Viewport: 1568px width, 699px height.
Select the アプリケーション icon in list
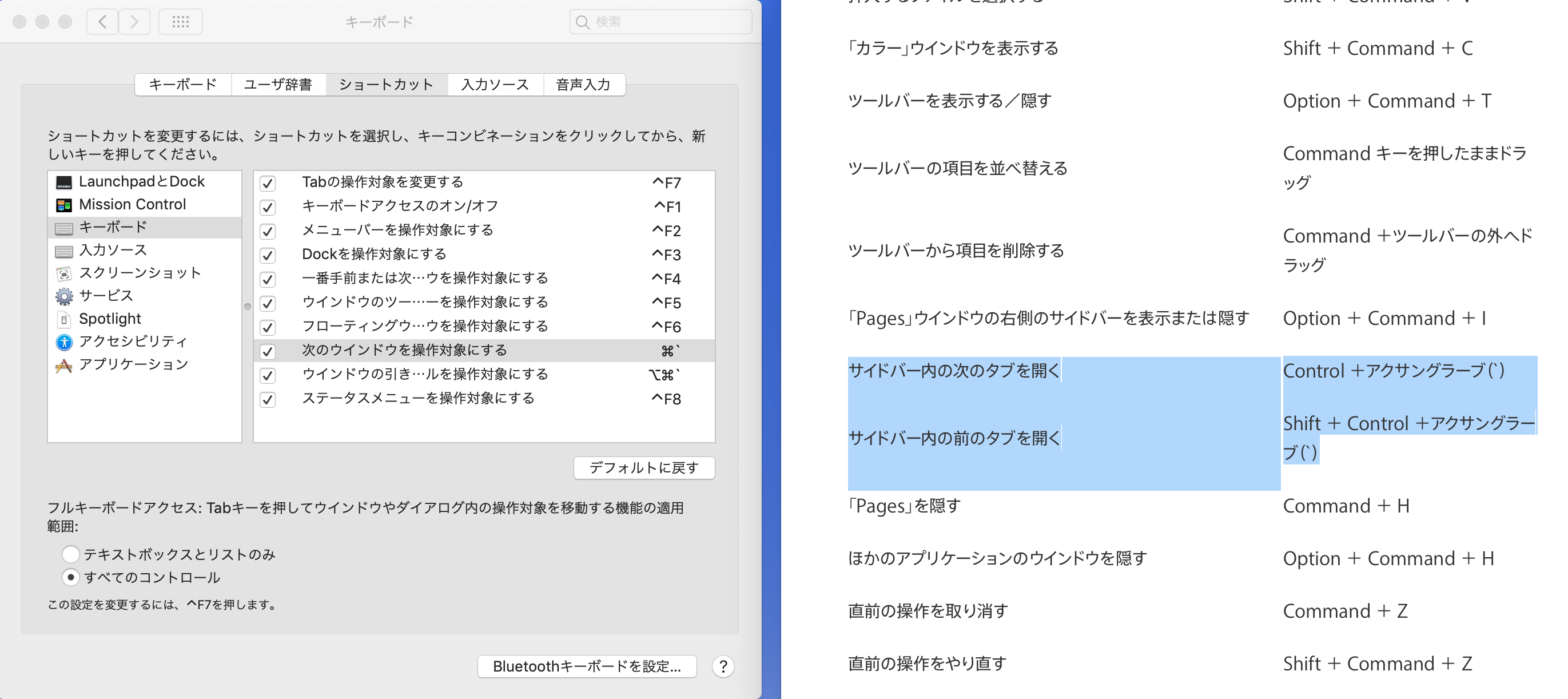point(64,365)
